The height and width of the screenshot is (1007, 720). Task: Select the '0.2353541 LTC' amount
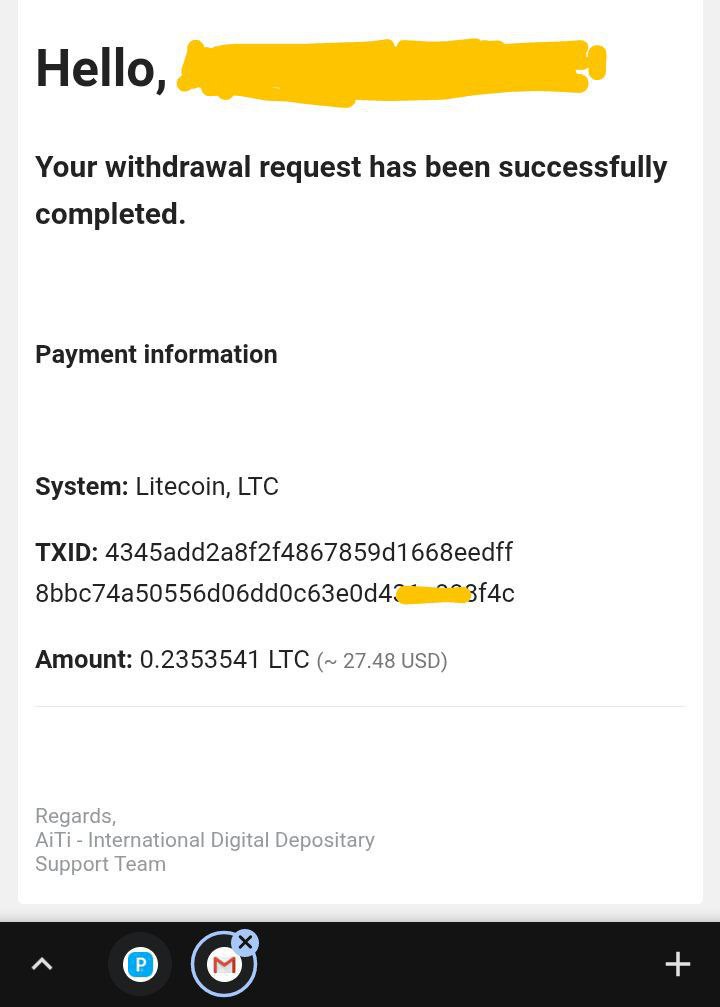point(224,660)
